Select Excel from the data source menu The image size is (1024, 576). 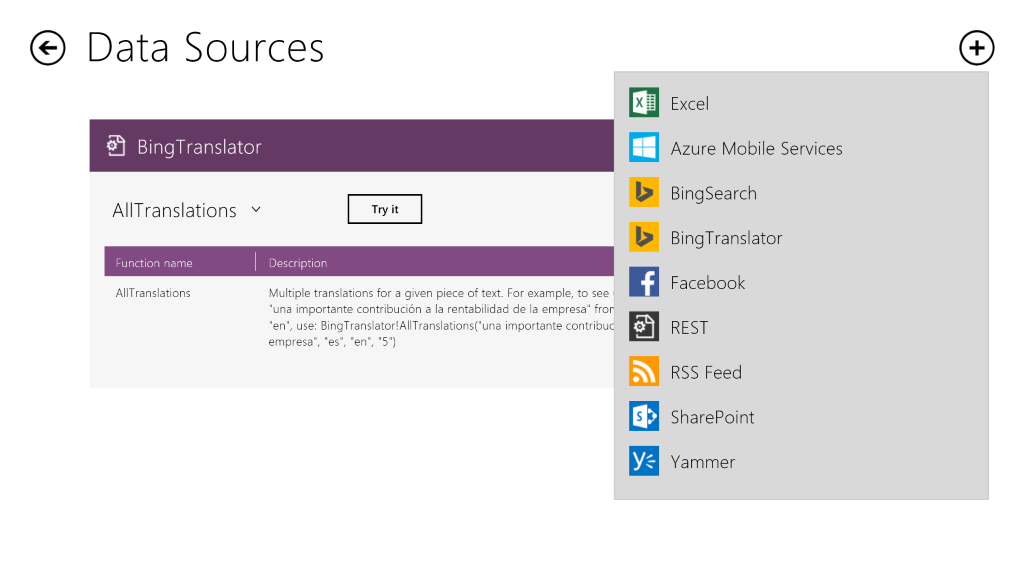[690, 102]
